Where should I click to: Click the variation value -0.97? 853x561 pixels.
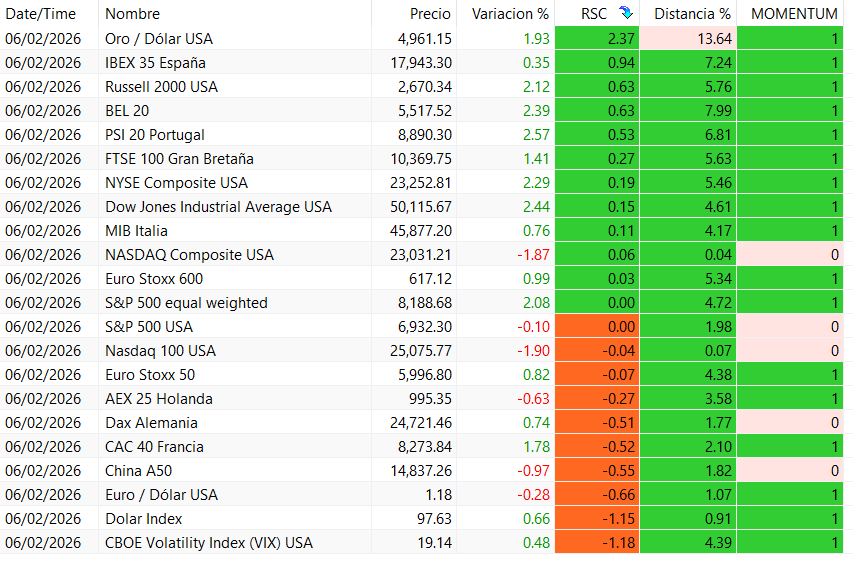coord(534,470)
